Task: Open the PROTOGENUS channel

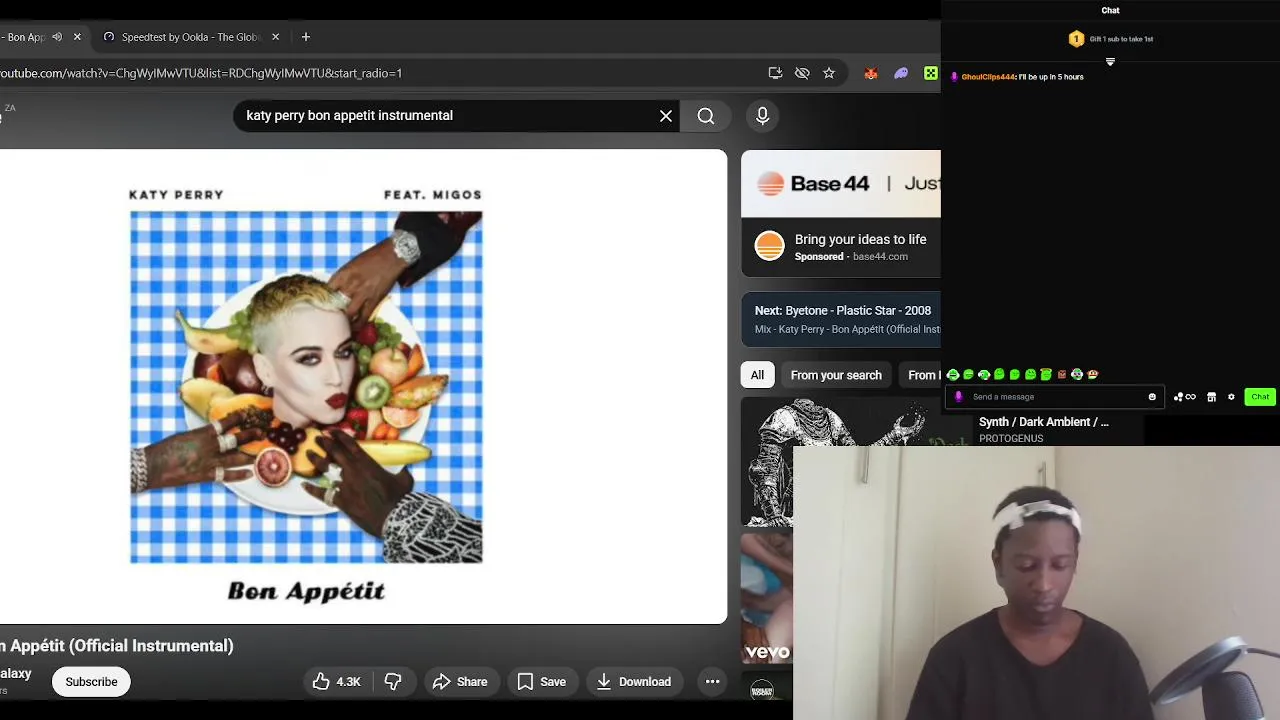Action: pos(1011,439)
